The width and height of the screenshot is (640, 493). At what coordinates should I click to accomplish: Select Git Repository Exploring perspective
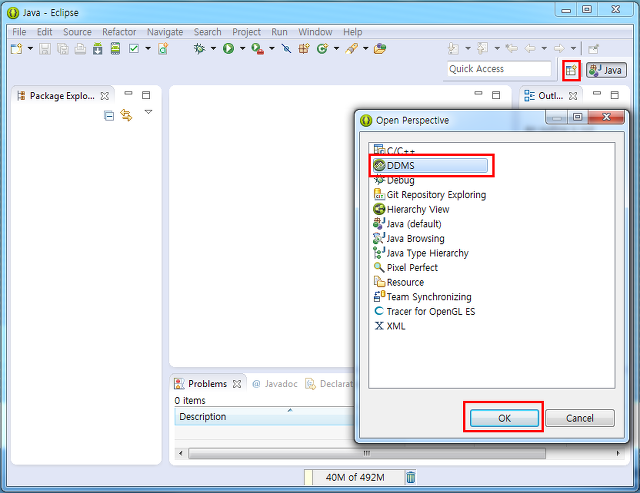(430, 195)
